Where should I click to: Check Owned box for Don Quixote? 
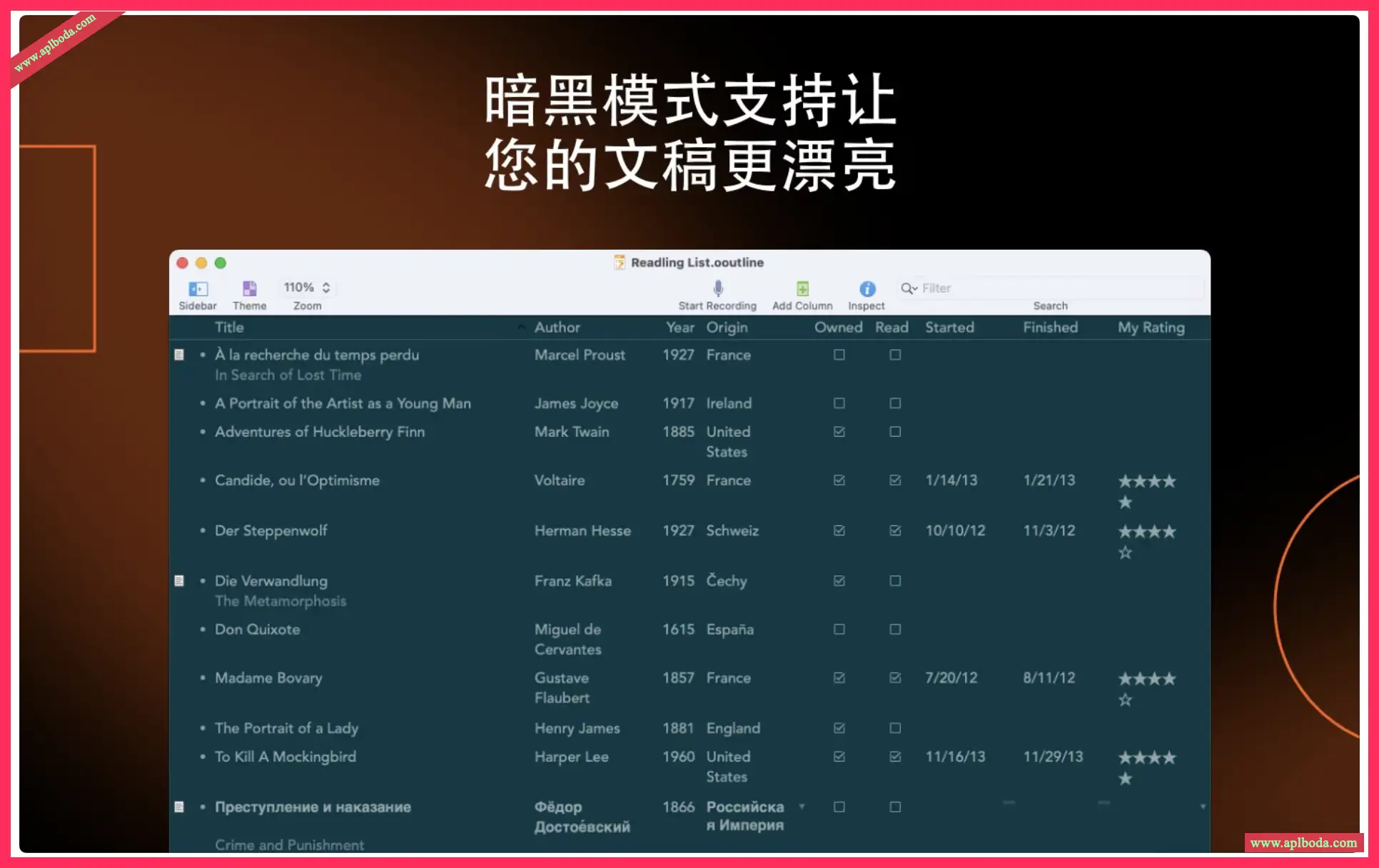pyautogui.click(x=839, y=630)
